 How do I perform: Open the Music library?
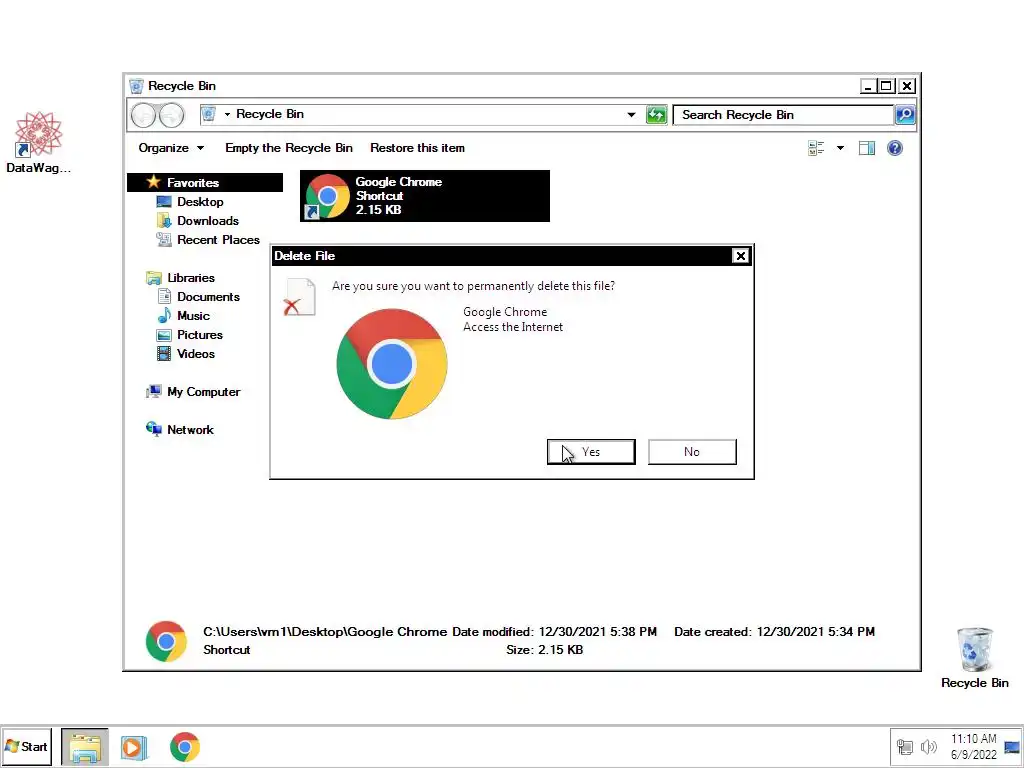click(193, 315)
